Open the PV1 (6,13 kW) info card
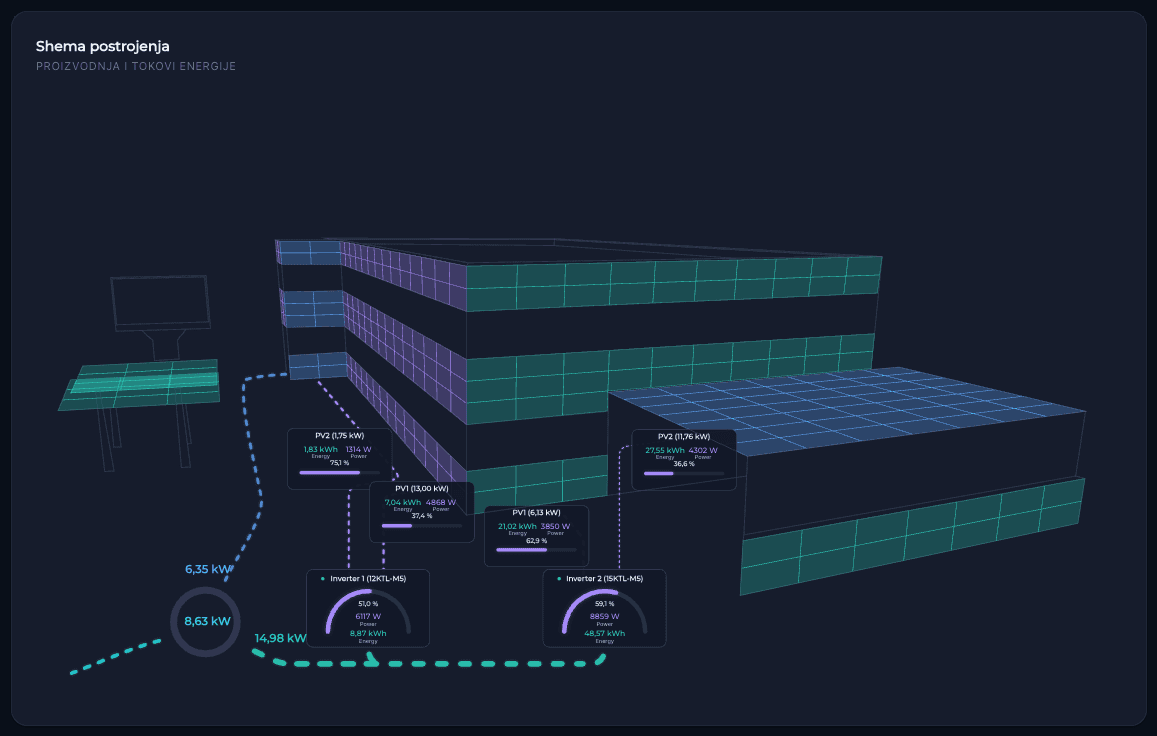Image resolution: width=1157 pixels, height=736 pixels. click(x=536, y=536)
